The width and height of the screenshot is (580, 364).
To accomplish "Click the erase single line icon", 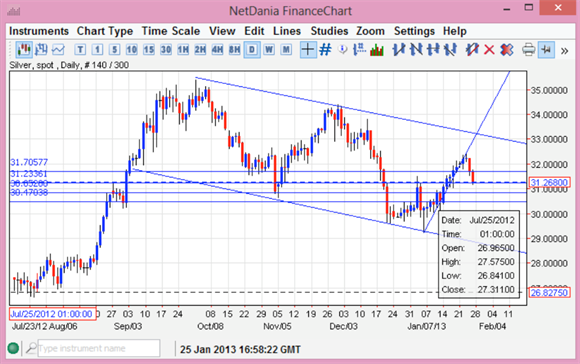I will 472,50.
